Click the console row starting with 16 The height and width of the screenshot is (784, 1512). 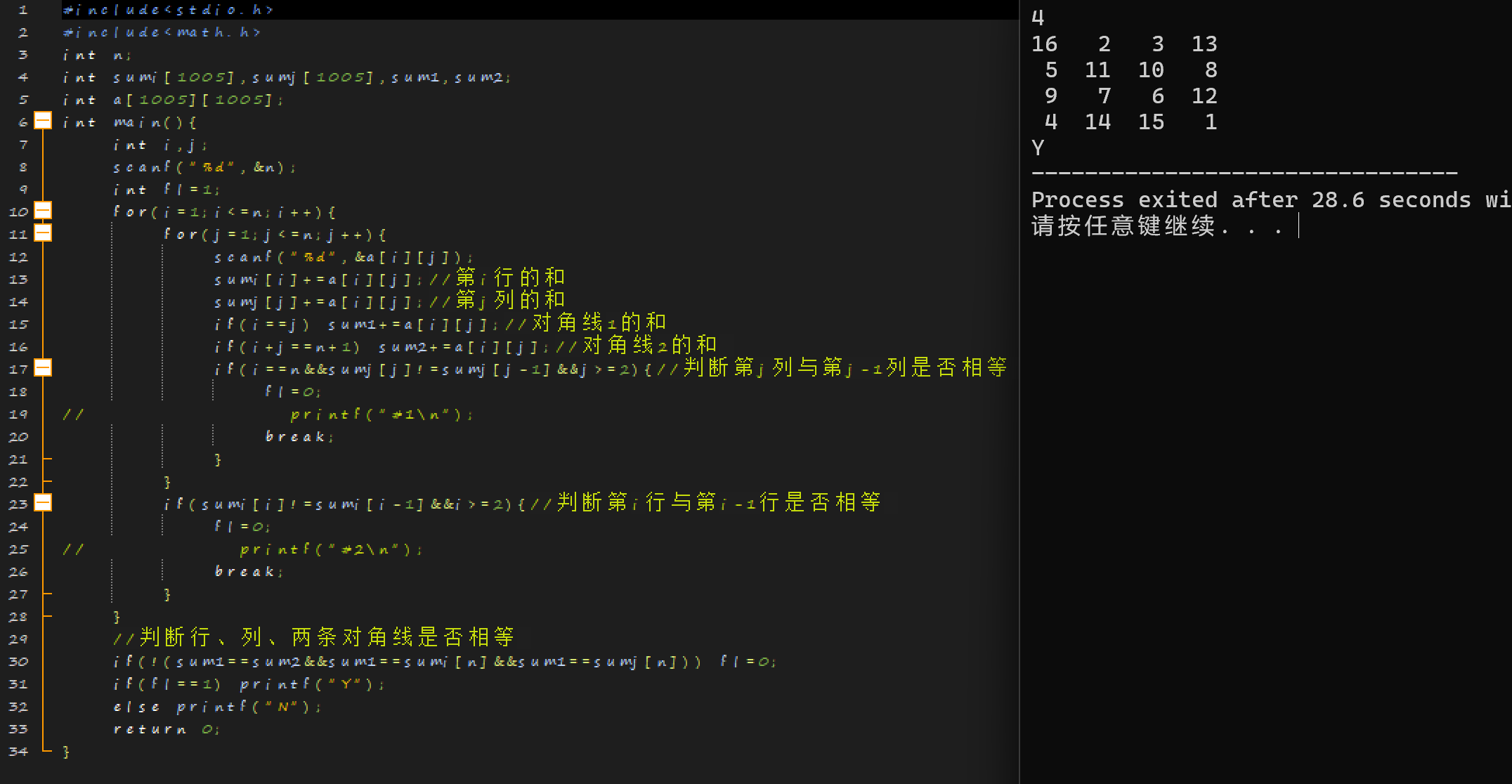click(x=1123, y=44)
